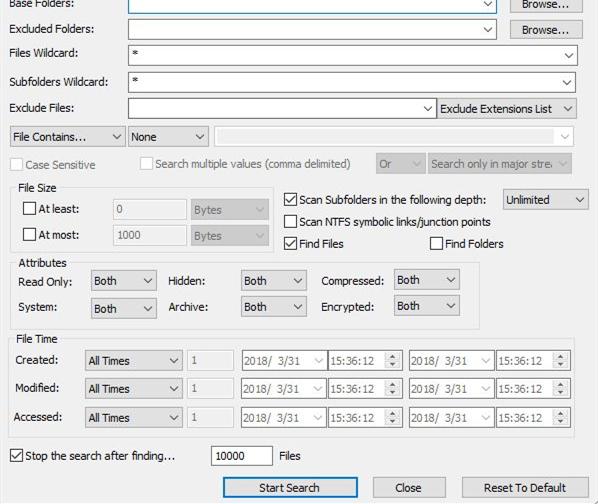Click Browse button for Base Folders
Image resolution: width=598 pixels, height=504 pixels.
[x=546, y=5]
